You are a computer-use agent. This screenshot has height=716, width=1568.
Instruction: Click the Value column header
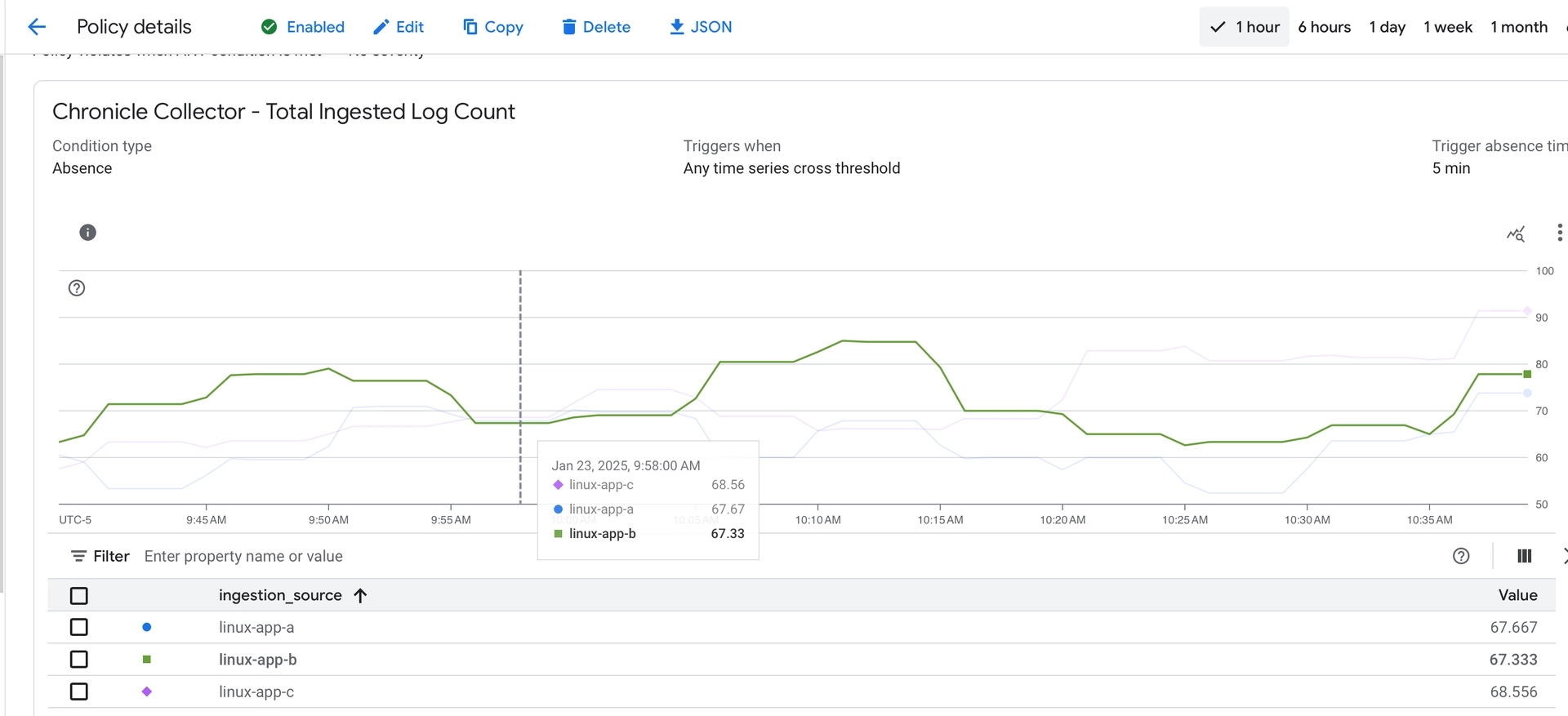[1517, 595]
